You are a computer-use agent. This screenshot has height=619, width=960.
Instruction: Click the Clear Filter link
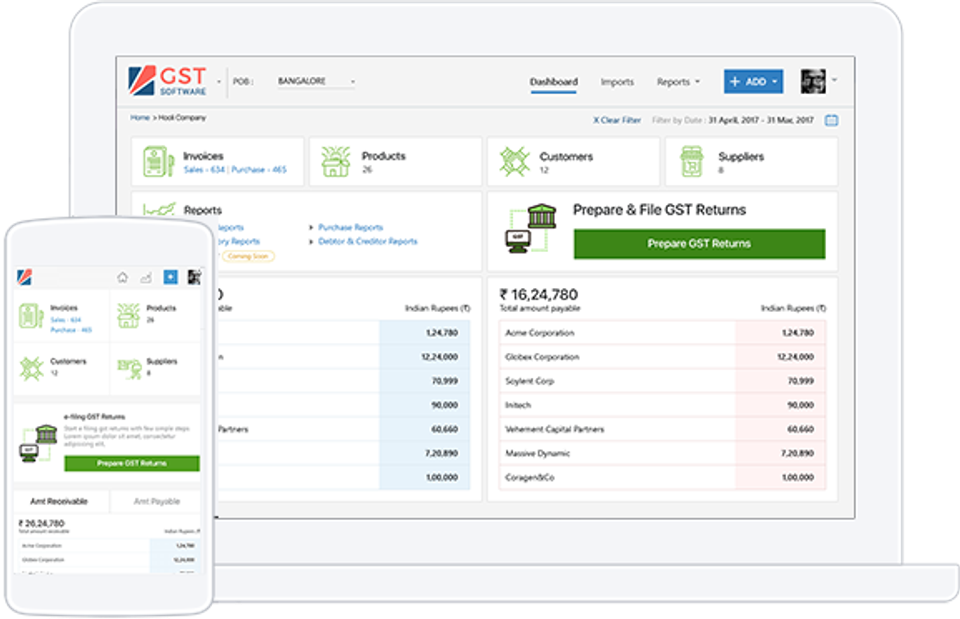[x=617, y=120]
